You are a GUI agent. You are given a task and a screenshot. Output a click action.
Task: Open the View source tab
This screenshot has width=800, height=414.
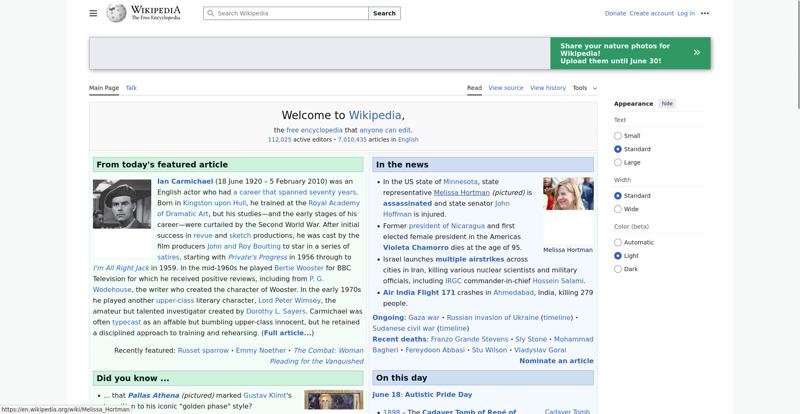click(x=506, y=88)
